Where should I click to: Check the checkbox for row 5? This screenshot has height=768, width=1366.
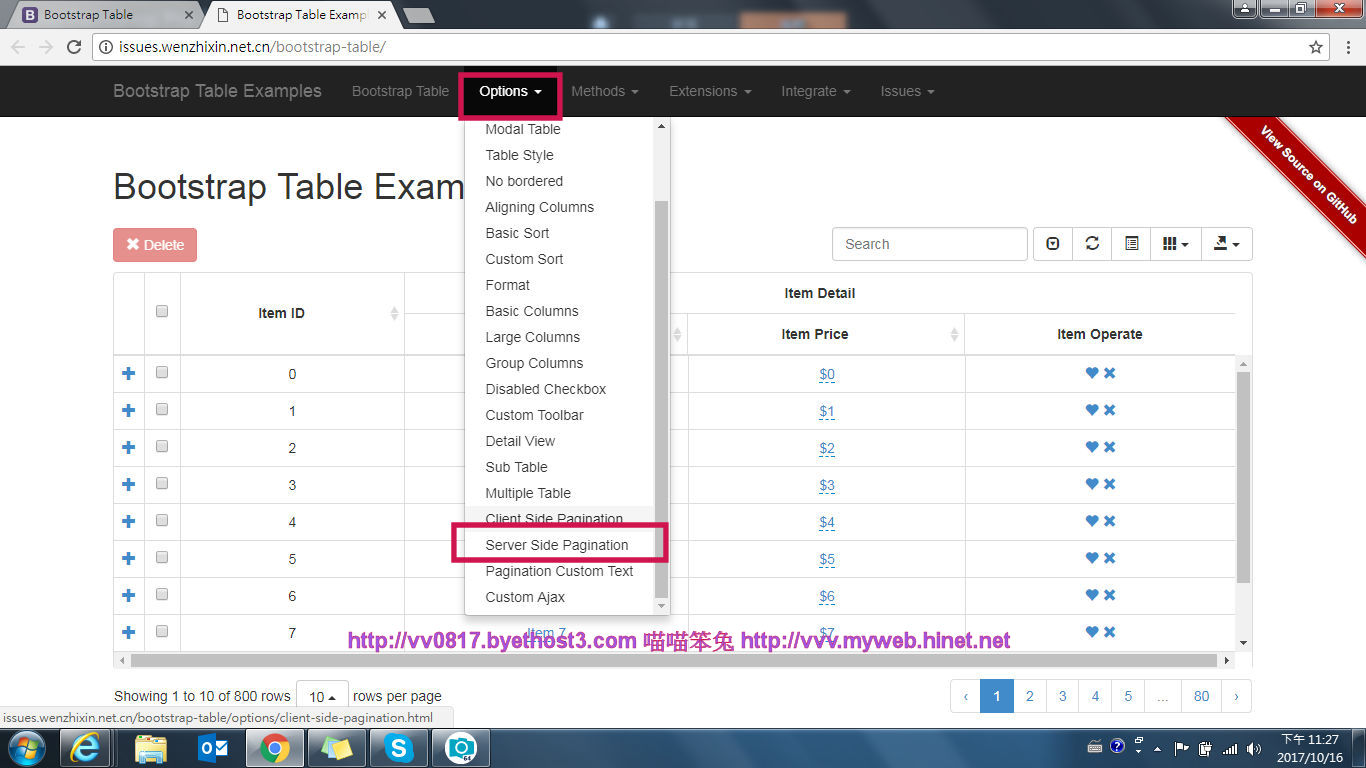click(162, 557)
